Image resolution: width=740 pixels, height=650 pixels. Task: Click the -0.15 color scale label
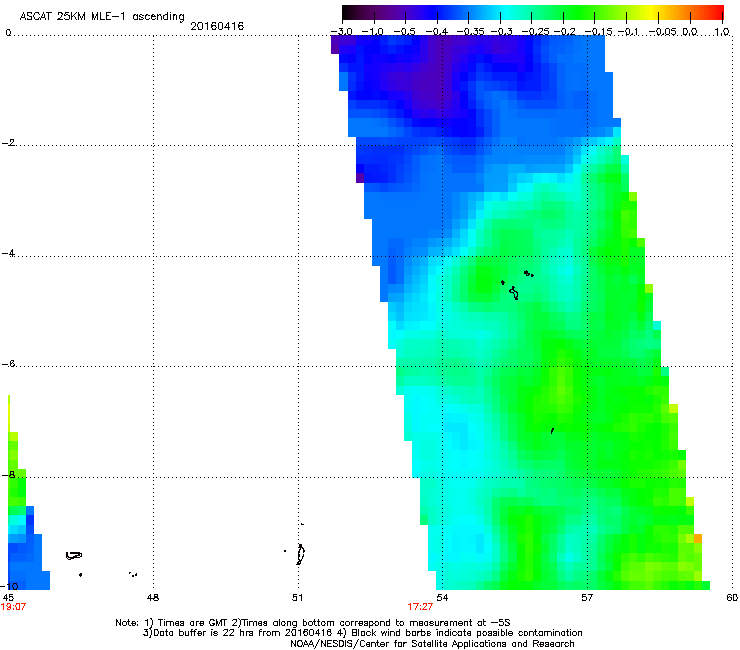[x=598, y=32]
